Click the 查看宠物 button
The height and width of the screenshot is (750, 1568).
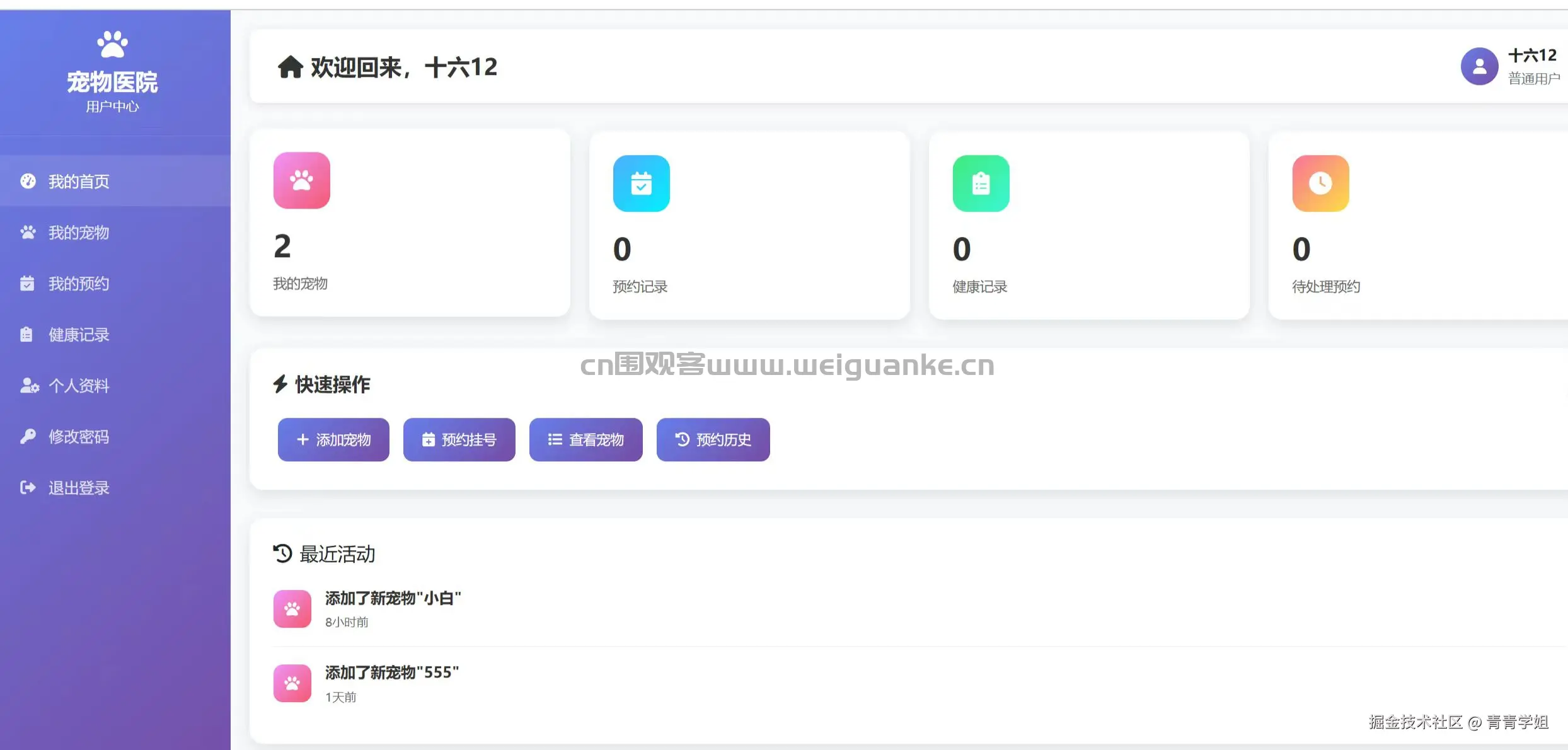(586, 439)
